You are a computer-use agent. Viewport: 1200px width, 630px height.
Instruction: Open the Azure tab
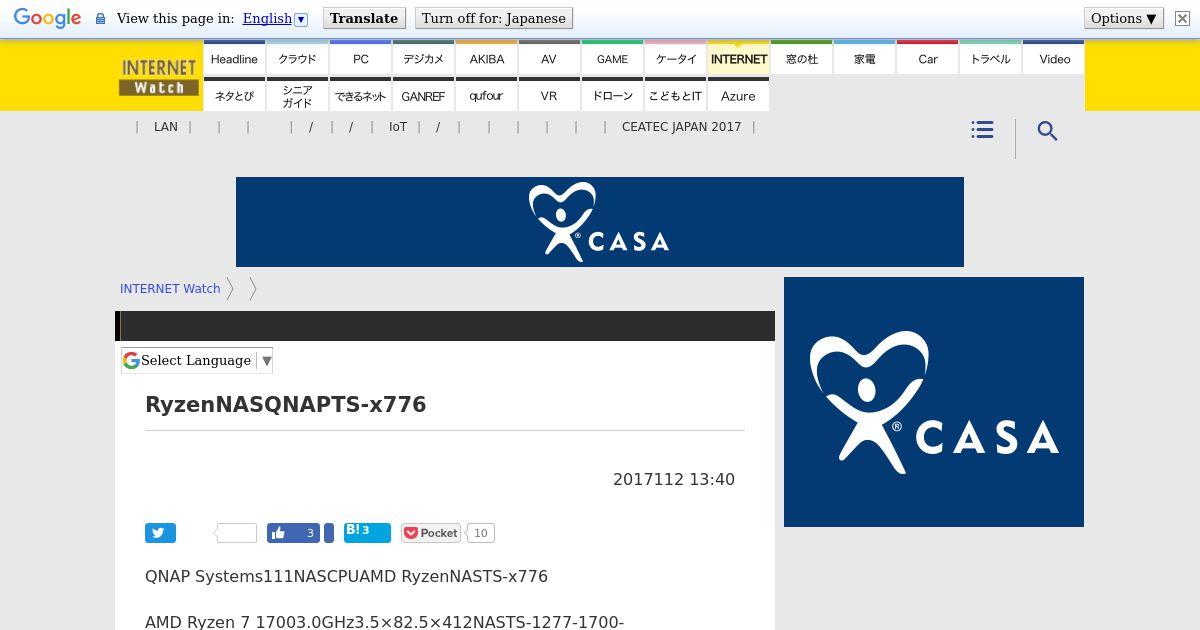click(x=739, y=96)
